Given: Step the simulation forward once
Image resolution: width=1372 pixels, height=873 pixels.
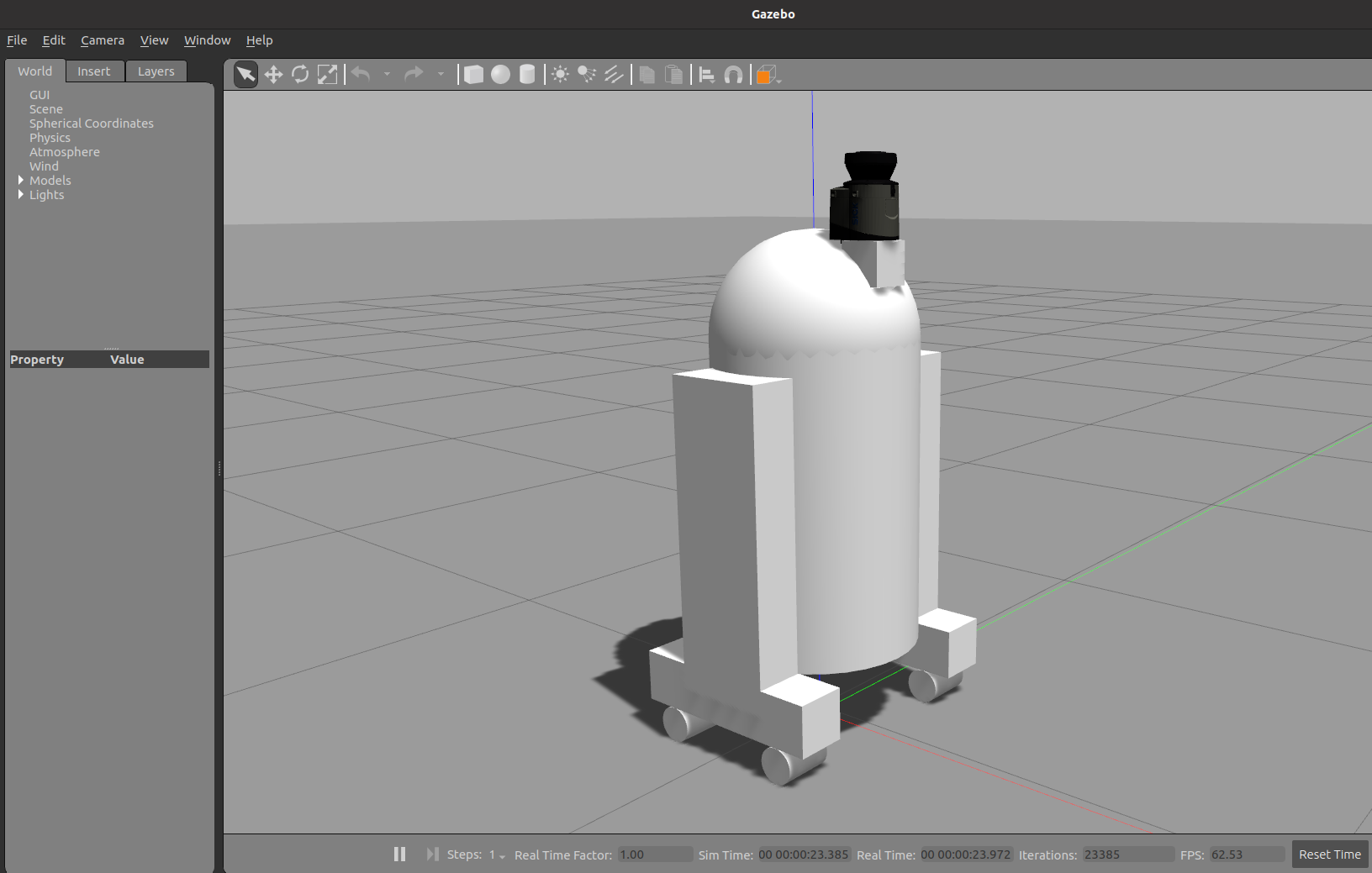Looking at the screenshot, I should [x=432, y=854].
